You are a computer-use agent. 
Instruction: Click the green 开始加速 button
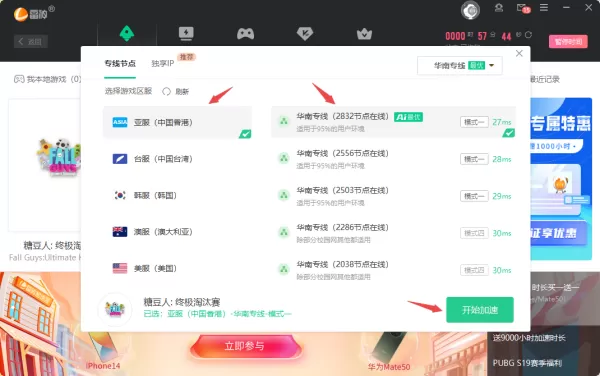coord(480,310)
